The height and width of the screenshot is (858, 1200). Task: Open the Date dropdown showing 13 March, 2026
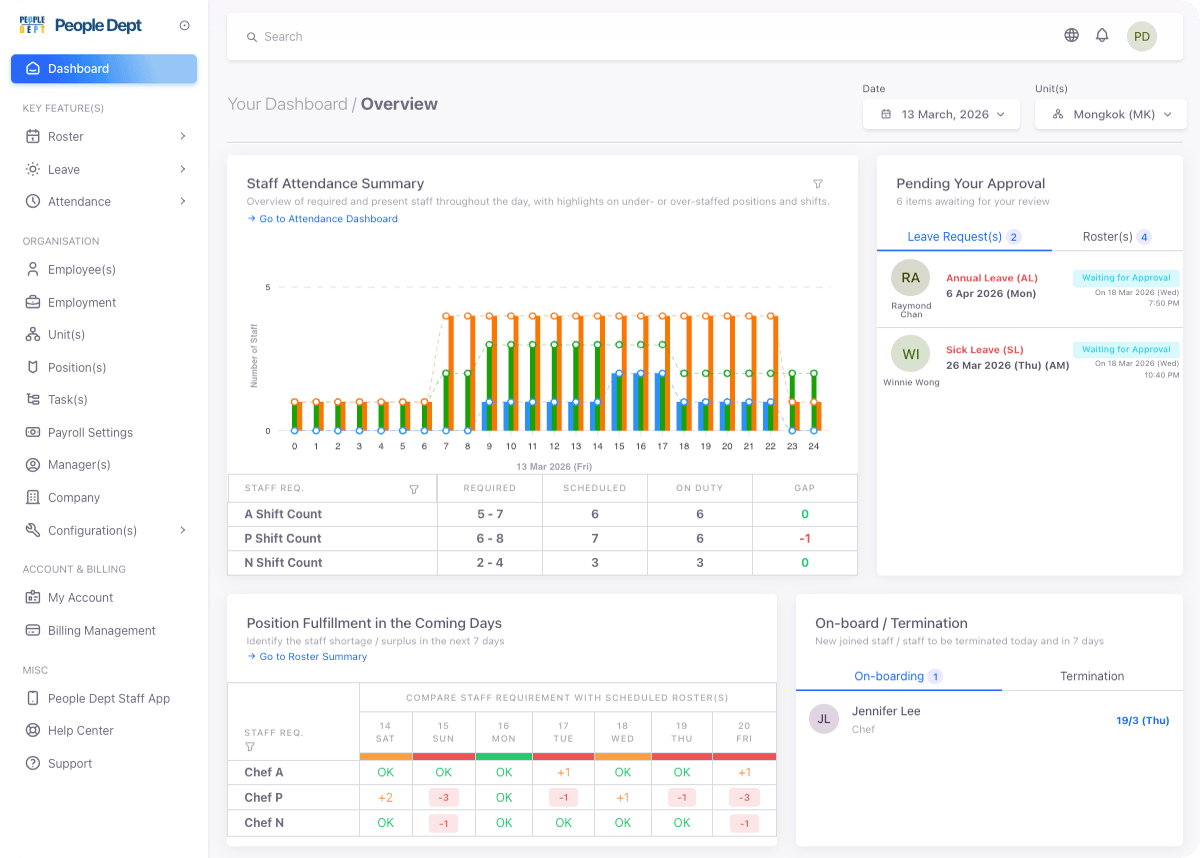click(941, 114)
